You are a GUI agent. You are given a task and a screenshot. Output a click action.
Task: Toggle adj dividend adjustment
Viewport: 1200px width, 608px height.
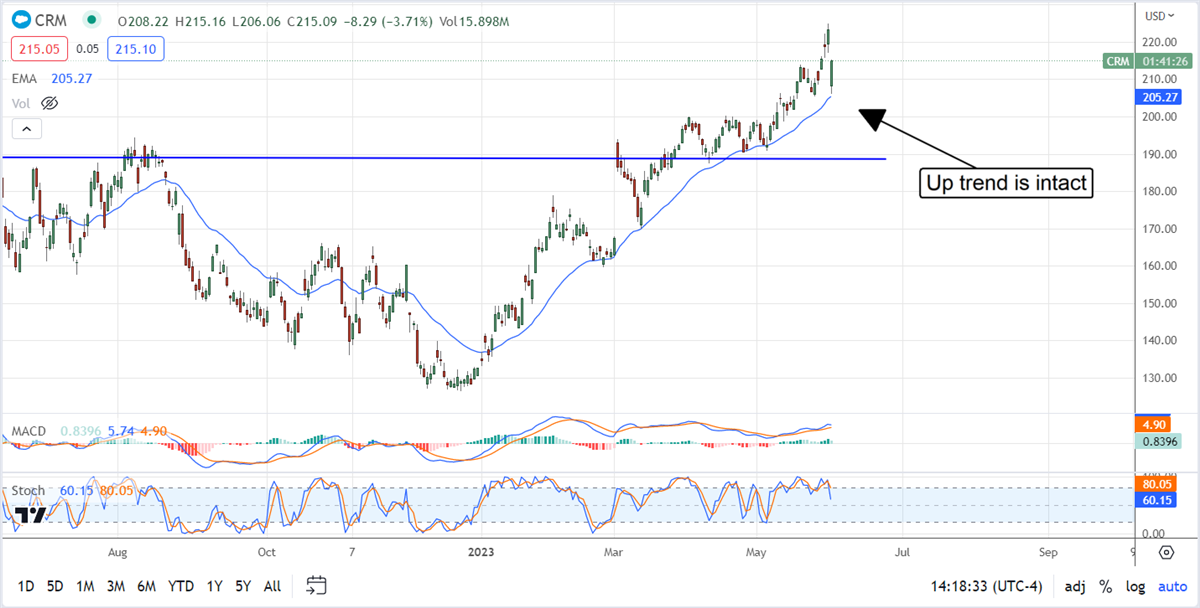pos(1075,585)
